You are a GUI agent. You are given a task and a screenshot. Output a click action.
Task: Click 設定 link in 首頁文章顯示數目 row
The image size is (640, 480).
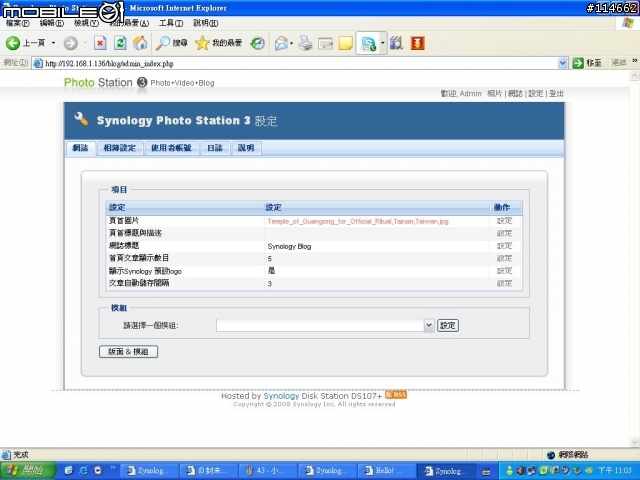coord(504,258)
